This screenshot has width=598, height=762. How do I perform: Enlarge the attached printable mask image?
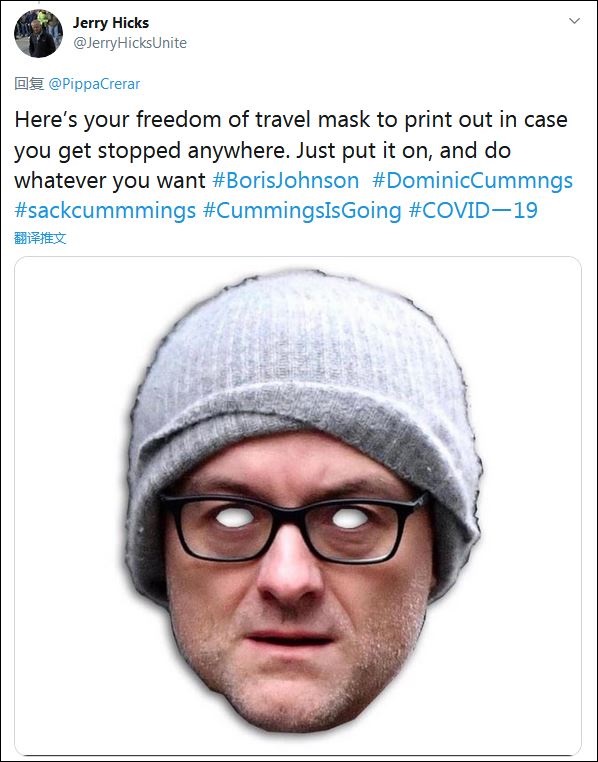point(298,505)
